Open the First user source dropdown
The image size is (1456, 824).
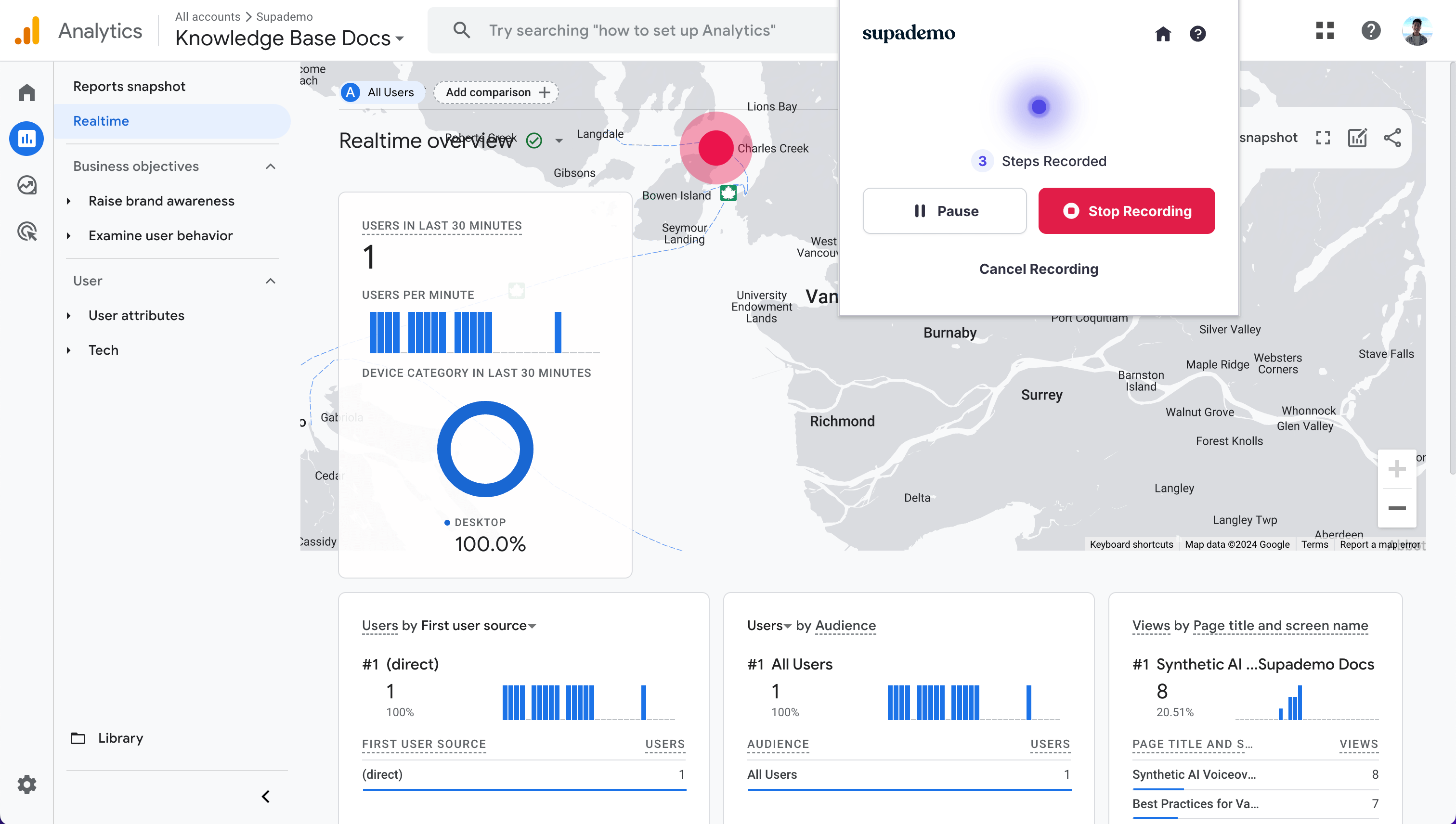(478, 625)
